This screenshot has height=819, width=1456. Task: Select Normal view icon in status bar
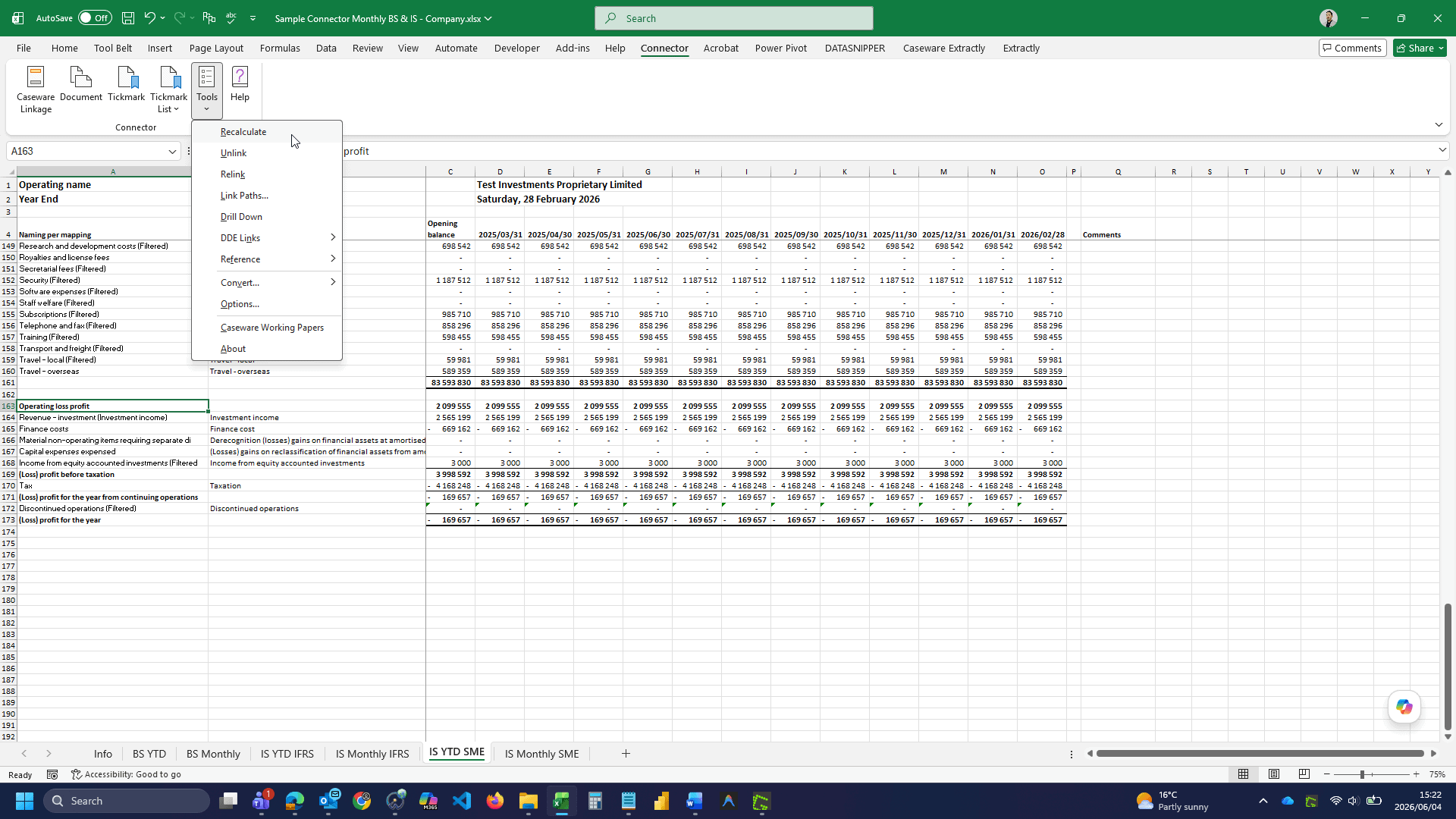coord(1244,774)
